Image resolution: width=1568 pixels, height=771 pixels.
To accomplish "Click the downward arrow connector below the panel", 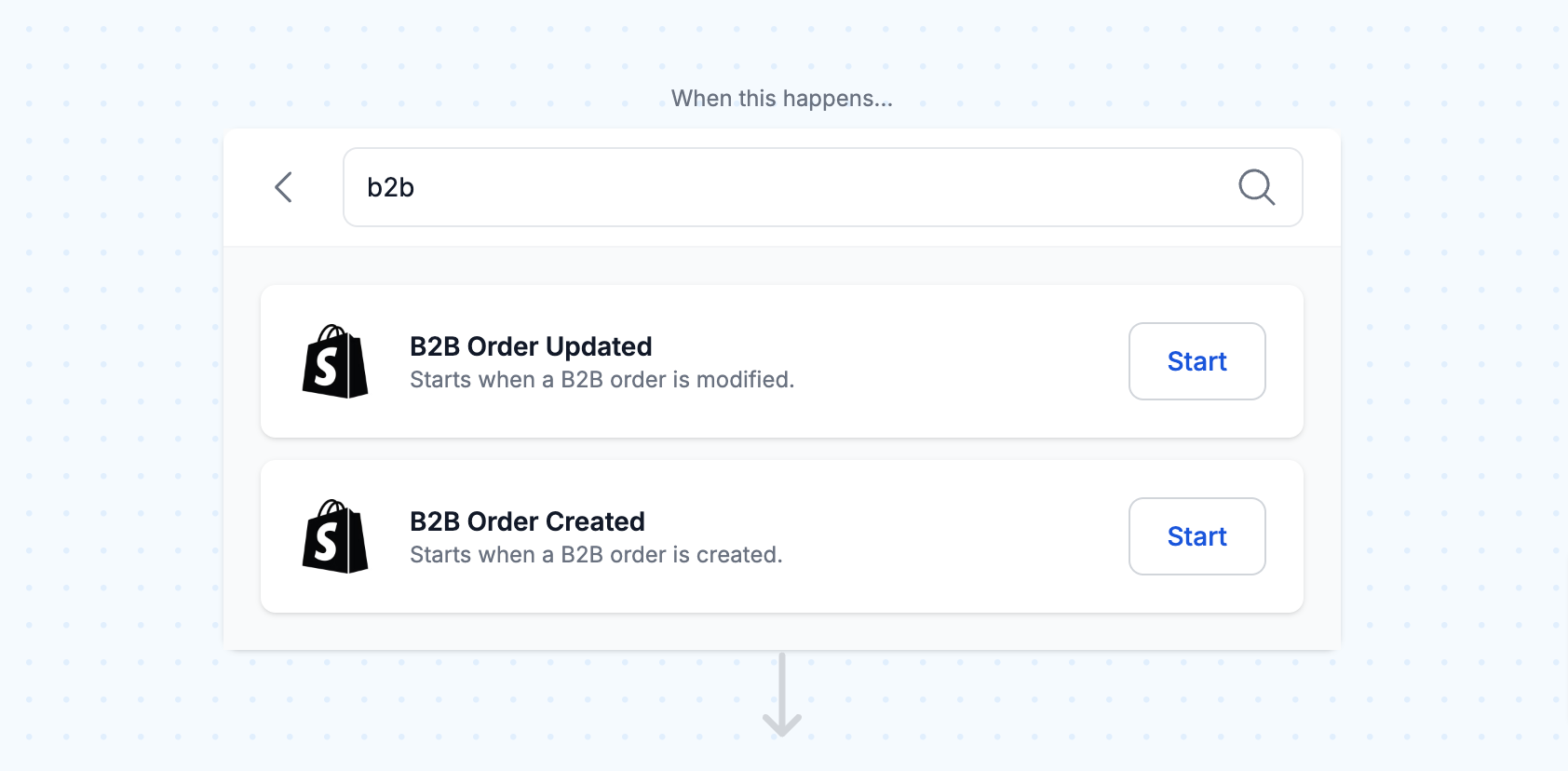I will [782, 695].
